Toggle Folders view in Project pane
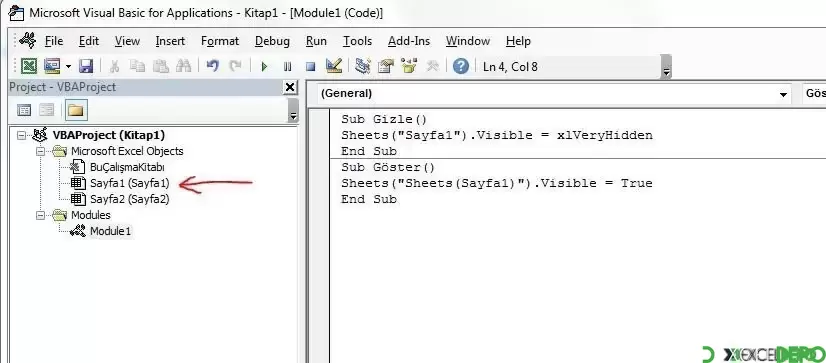This screenshot has width=826, height=363. pos(76,110)
